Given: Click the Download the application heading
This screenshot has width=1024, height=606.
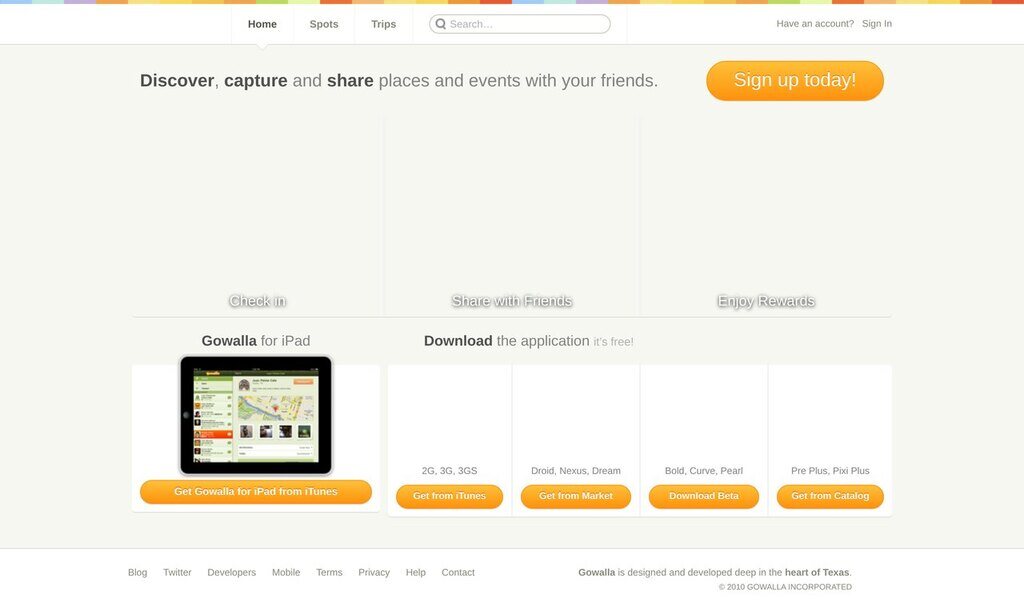Looking at the screenshot, I should 528,341.
